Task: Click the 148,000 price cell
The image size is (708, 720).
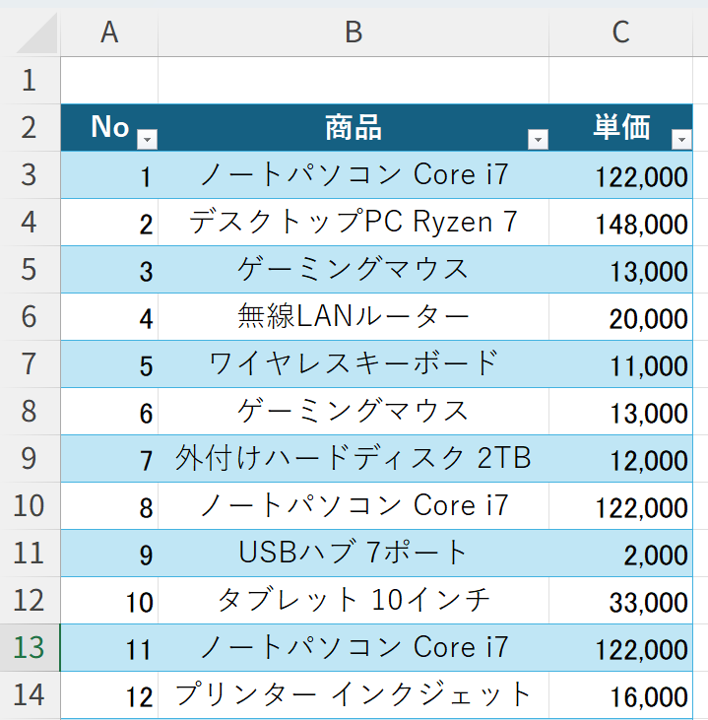Action: click(621, 223)
